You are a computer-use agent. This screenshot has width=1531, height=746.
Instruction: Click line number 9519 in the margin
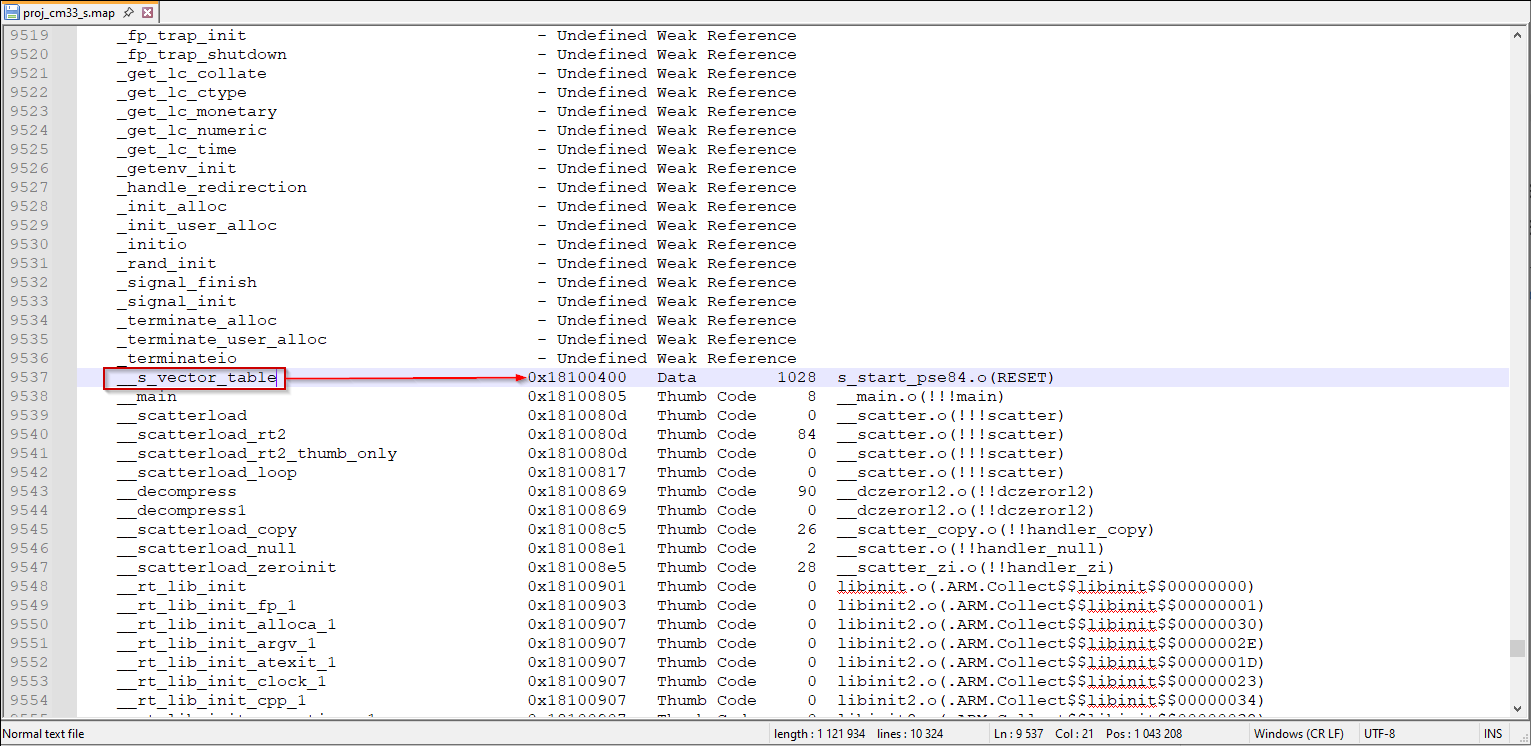coord(28,35)
